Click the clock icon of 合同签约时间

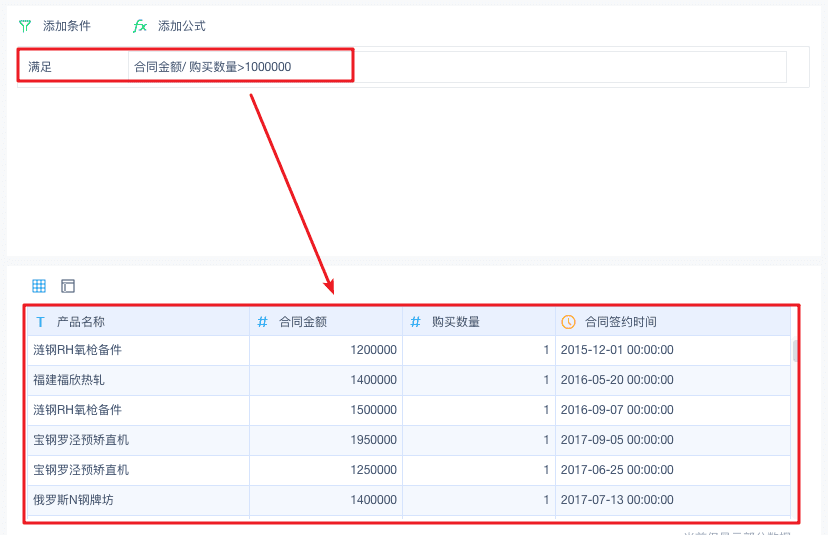tap(568, 322)
